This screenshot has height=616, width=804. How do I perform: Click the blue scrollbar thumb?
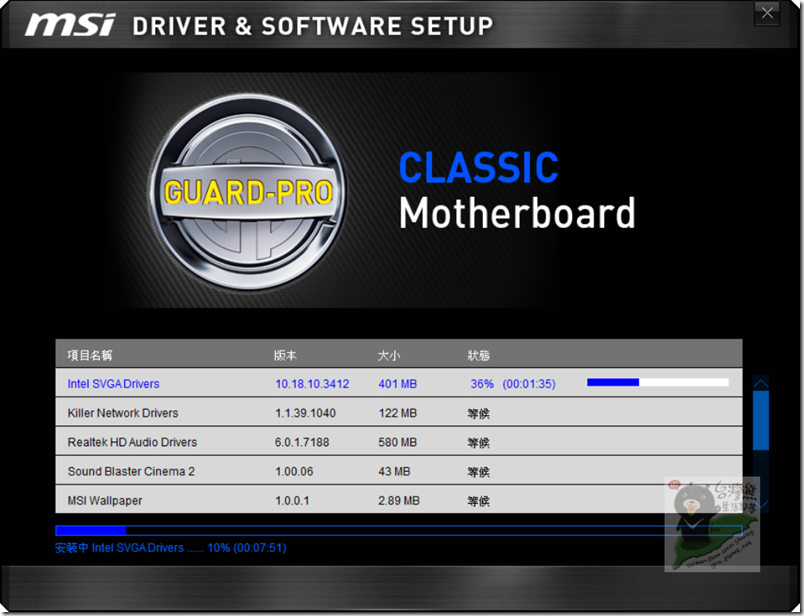click(761, 421)
